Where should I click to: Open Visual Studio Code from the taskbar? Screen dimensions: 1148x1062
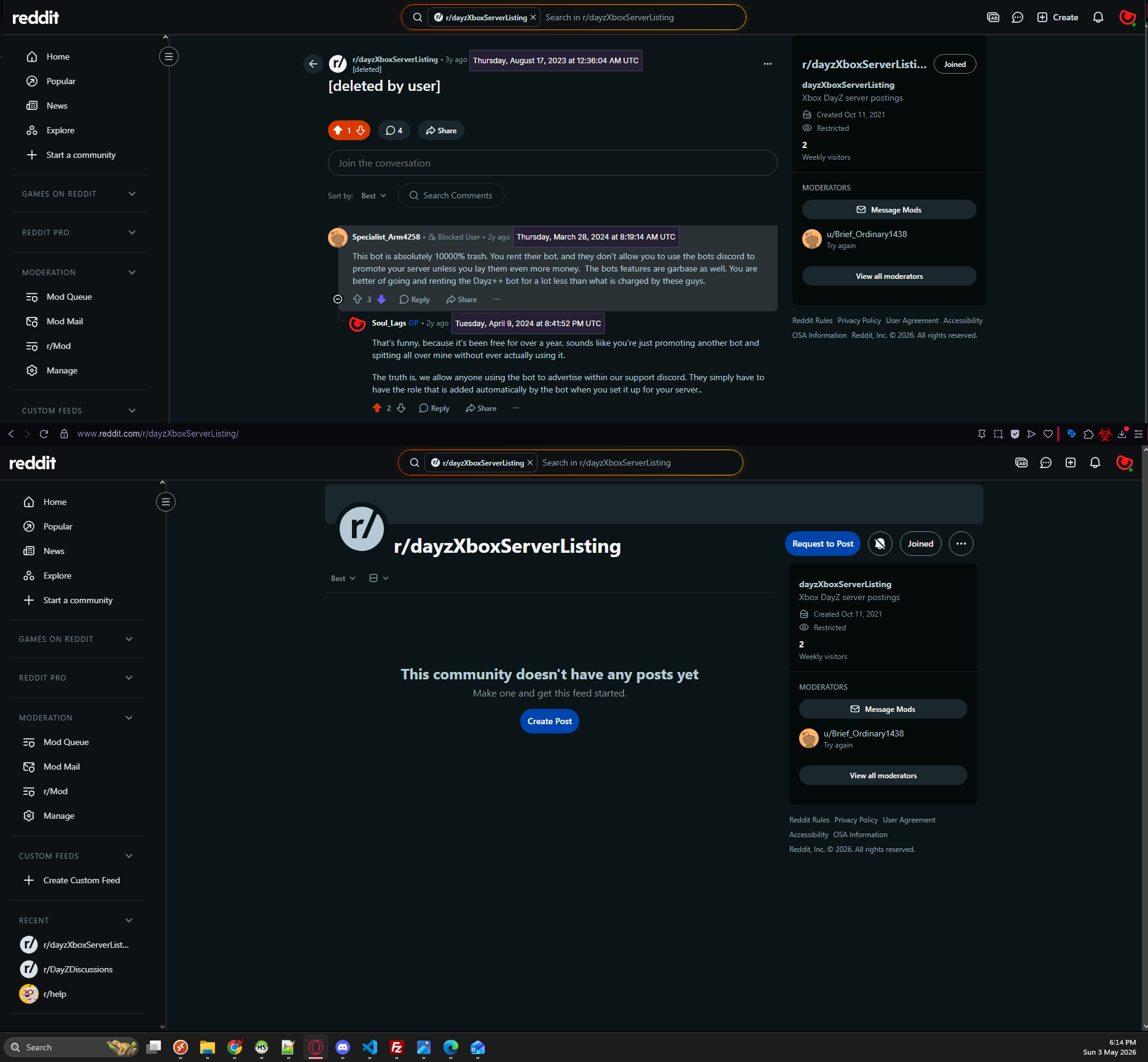point(370,1047)
